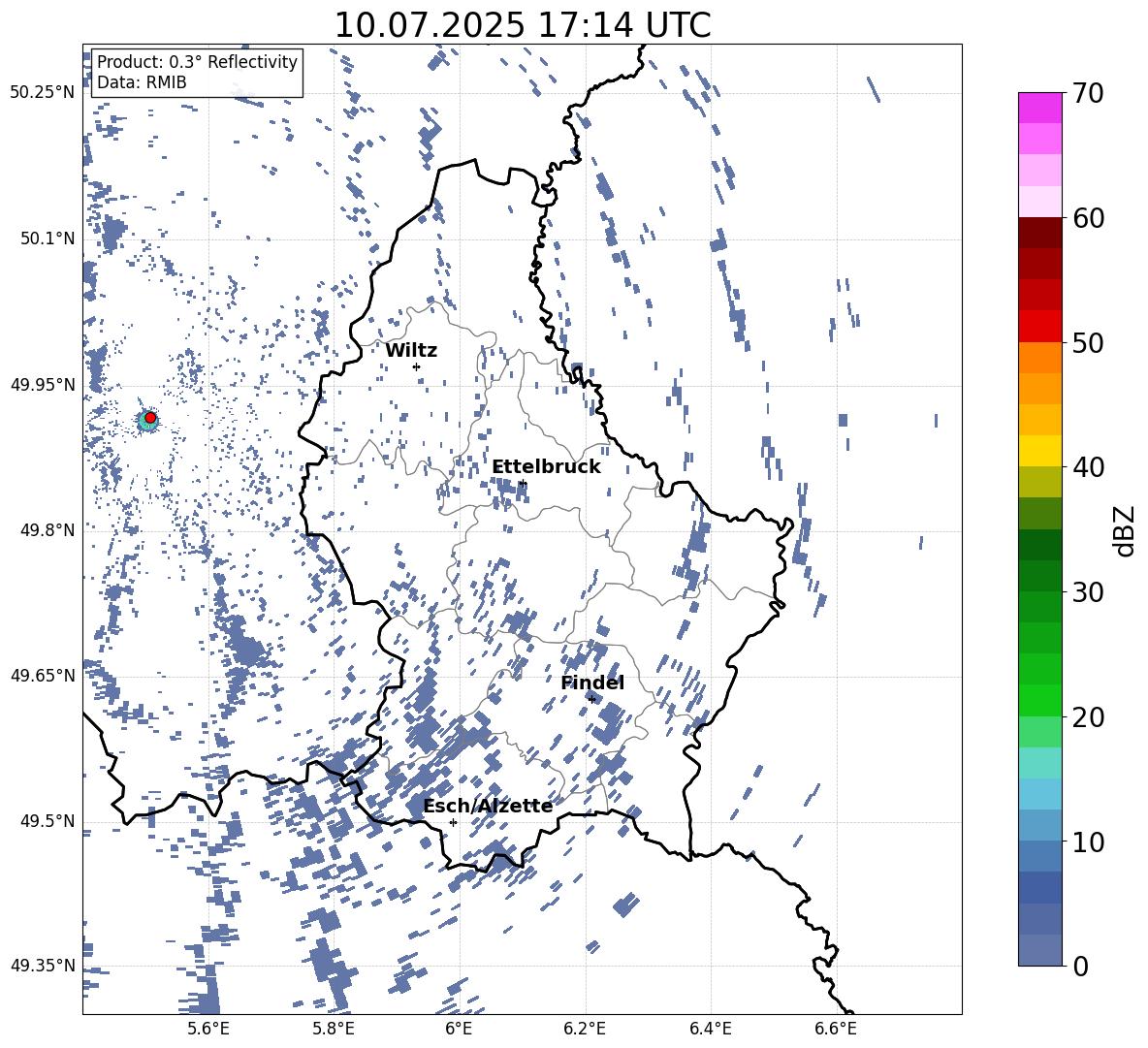Click the Ettelbruck station label
This screenshot has height=1048, width=1148.
546,467
